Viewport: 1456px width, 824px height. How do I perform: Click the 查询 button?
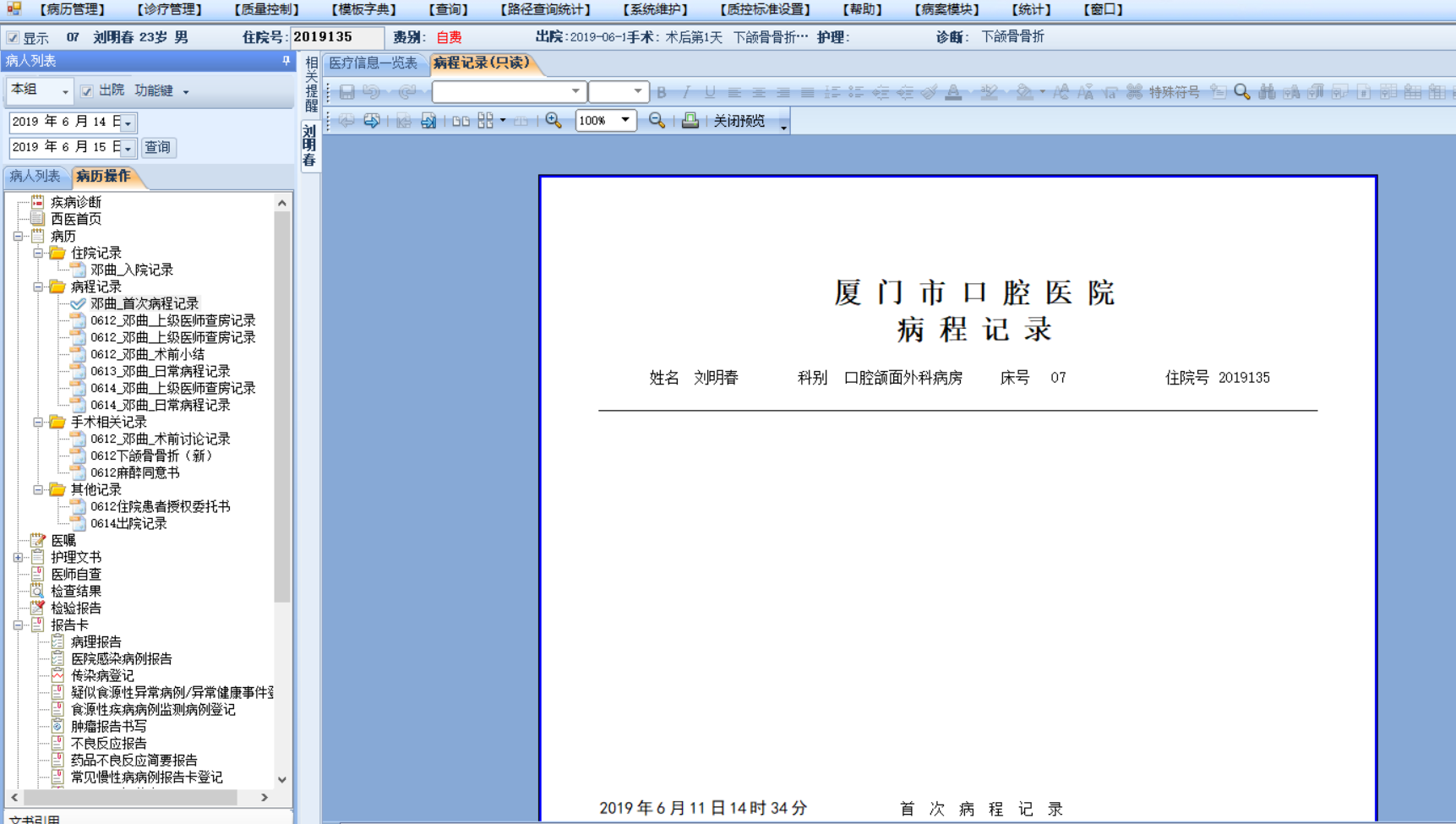coord(157,147)
